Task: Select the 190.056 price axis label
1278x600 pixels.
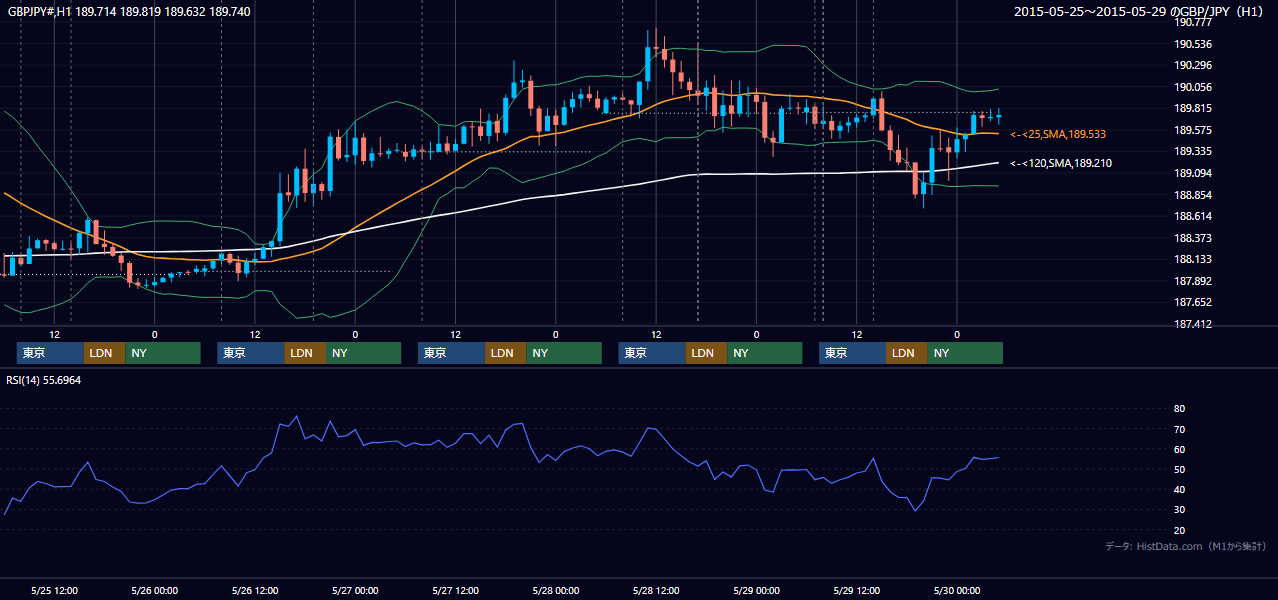Action: [1193, 87]
